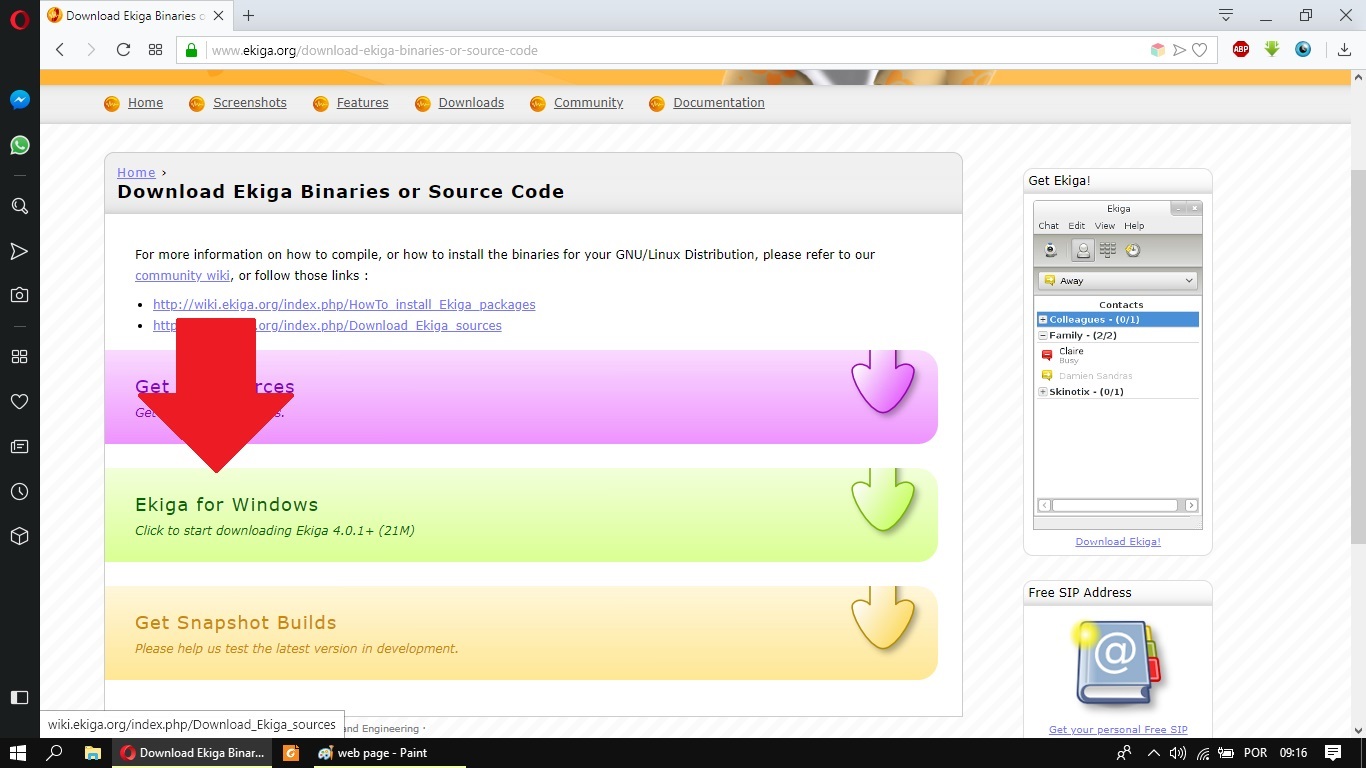This screenshot has height=768, width=1366.
Task: Click the Ekiga app screenshot thumbnail
Action: point(1118,365)
